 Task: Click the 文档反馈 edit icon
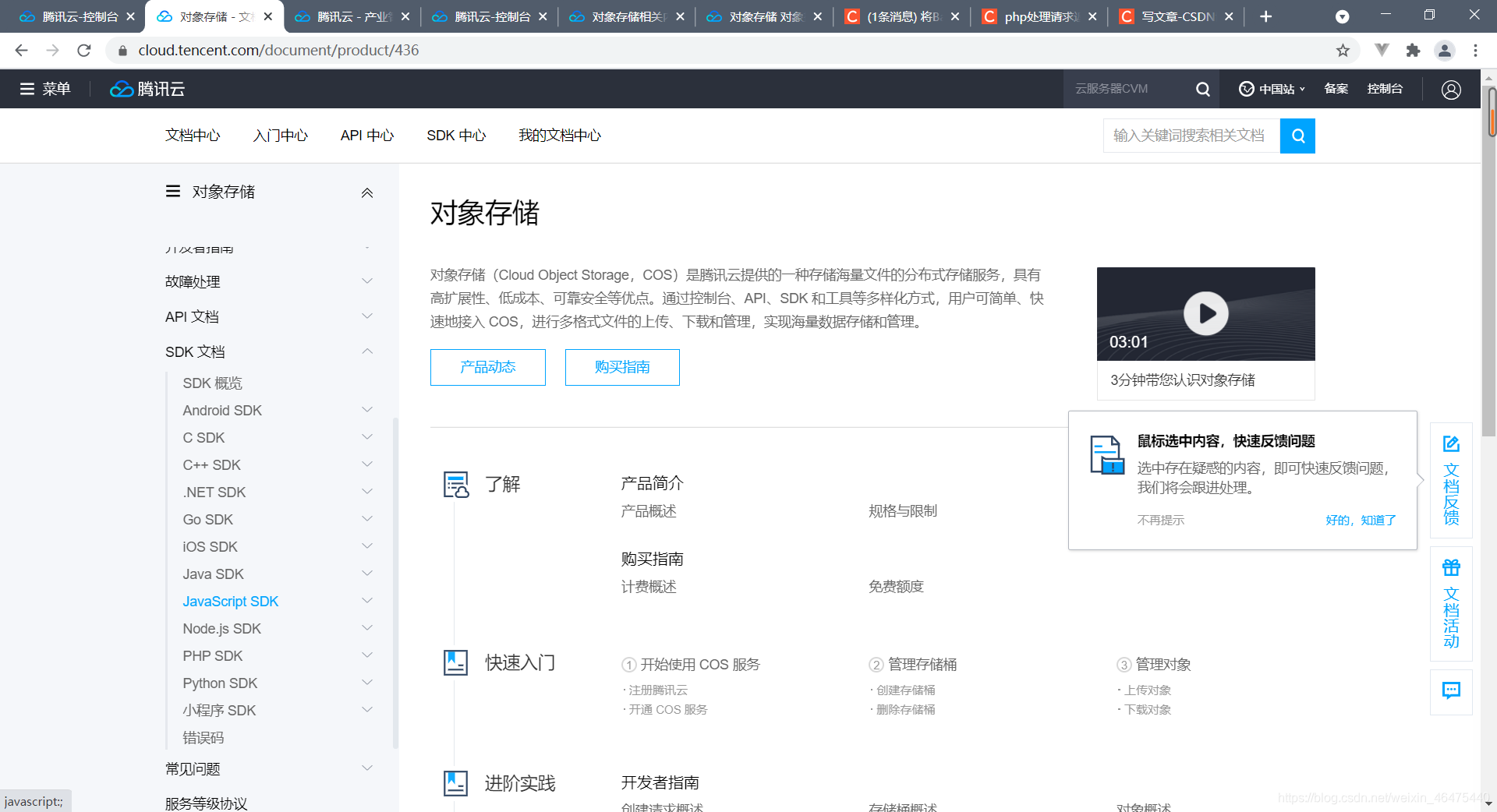click(1451, 444)
